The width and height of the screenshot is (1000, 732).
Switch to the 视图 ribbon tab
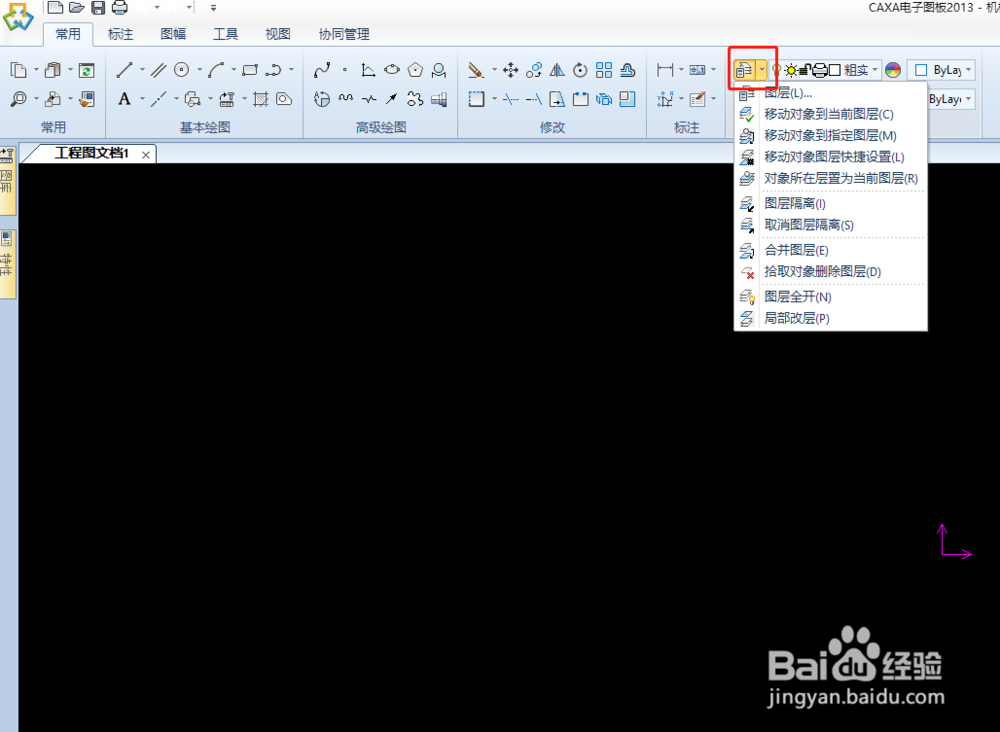(277, 34)
